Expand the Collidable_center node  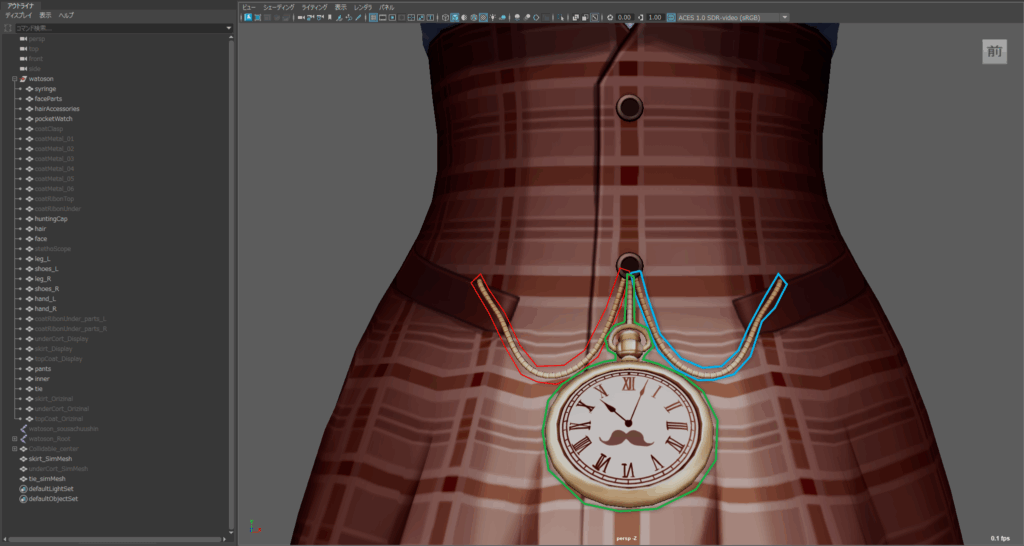(15, 449)
